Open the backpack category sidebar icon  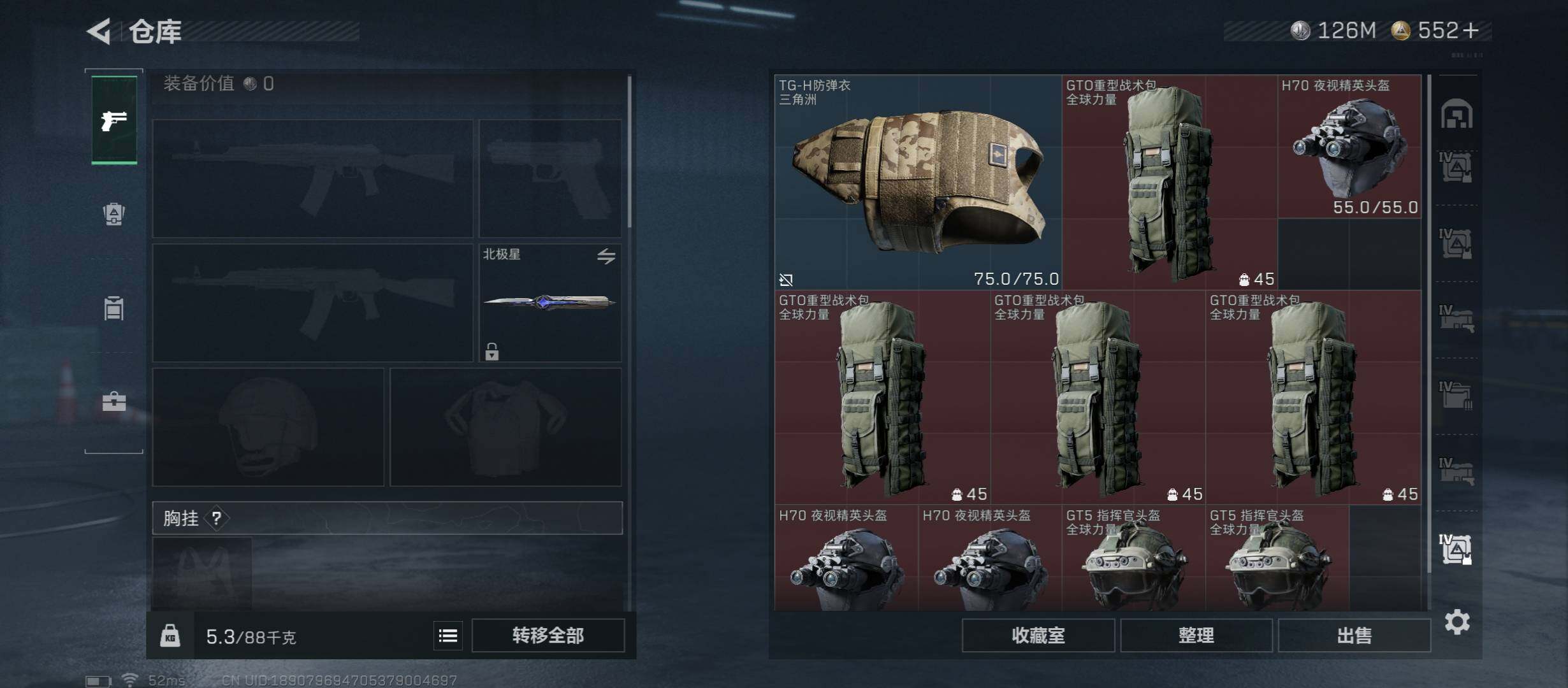pyautogui.click(x=114, y=214)
